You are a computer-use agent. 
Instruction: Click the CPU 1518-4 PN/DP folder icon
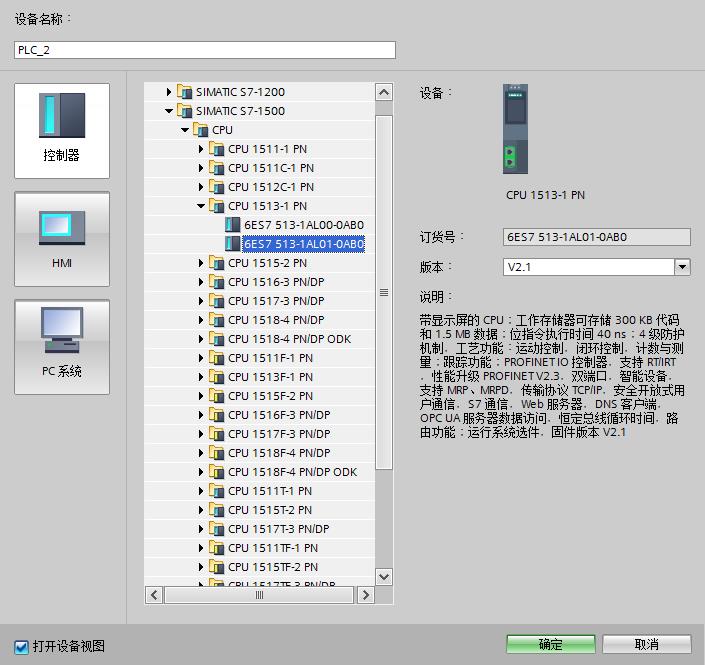pyautogui.click(x=216, y=320)
